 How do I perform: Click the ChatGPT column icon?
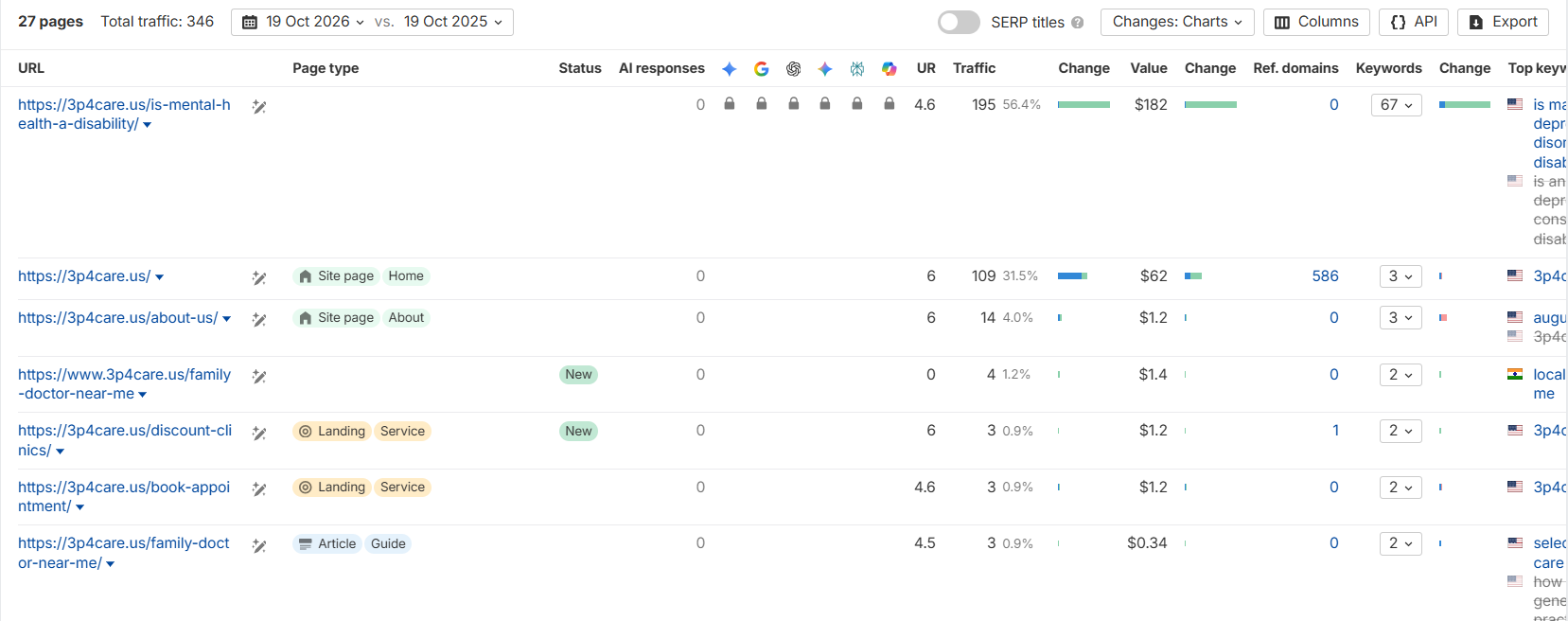pyautogui.click(x=793, y=69)
